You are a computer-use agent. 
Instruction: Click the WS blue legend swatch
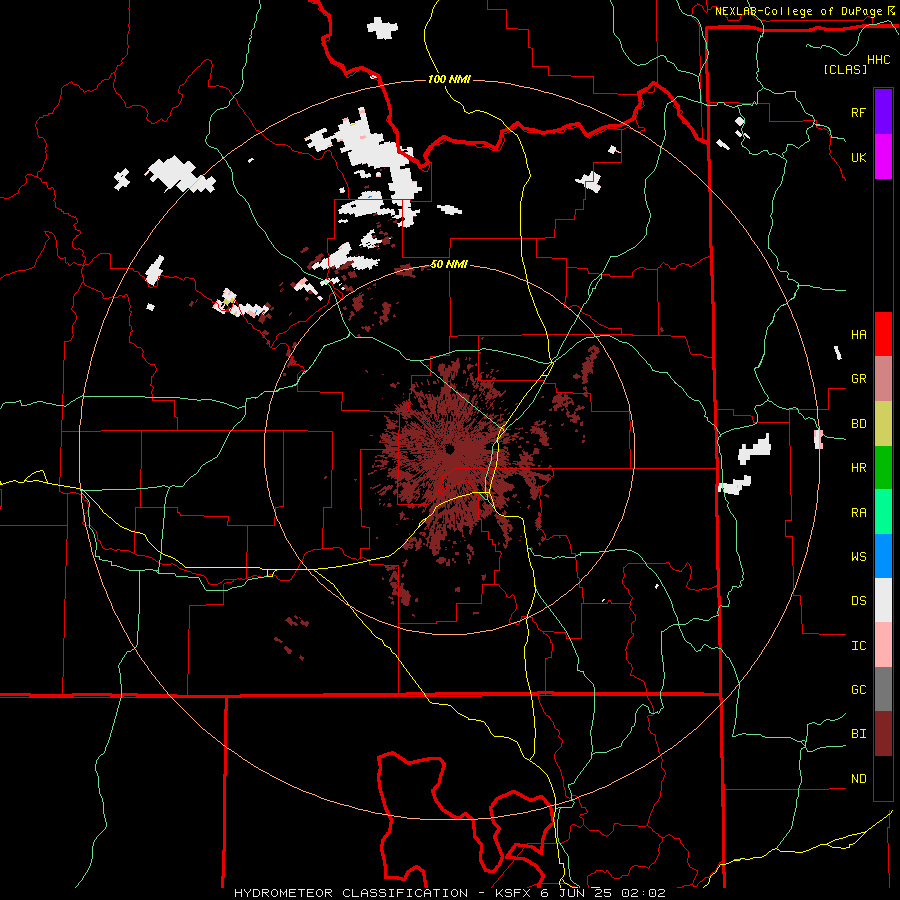click(883, 556)
